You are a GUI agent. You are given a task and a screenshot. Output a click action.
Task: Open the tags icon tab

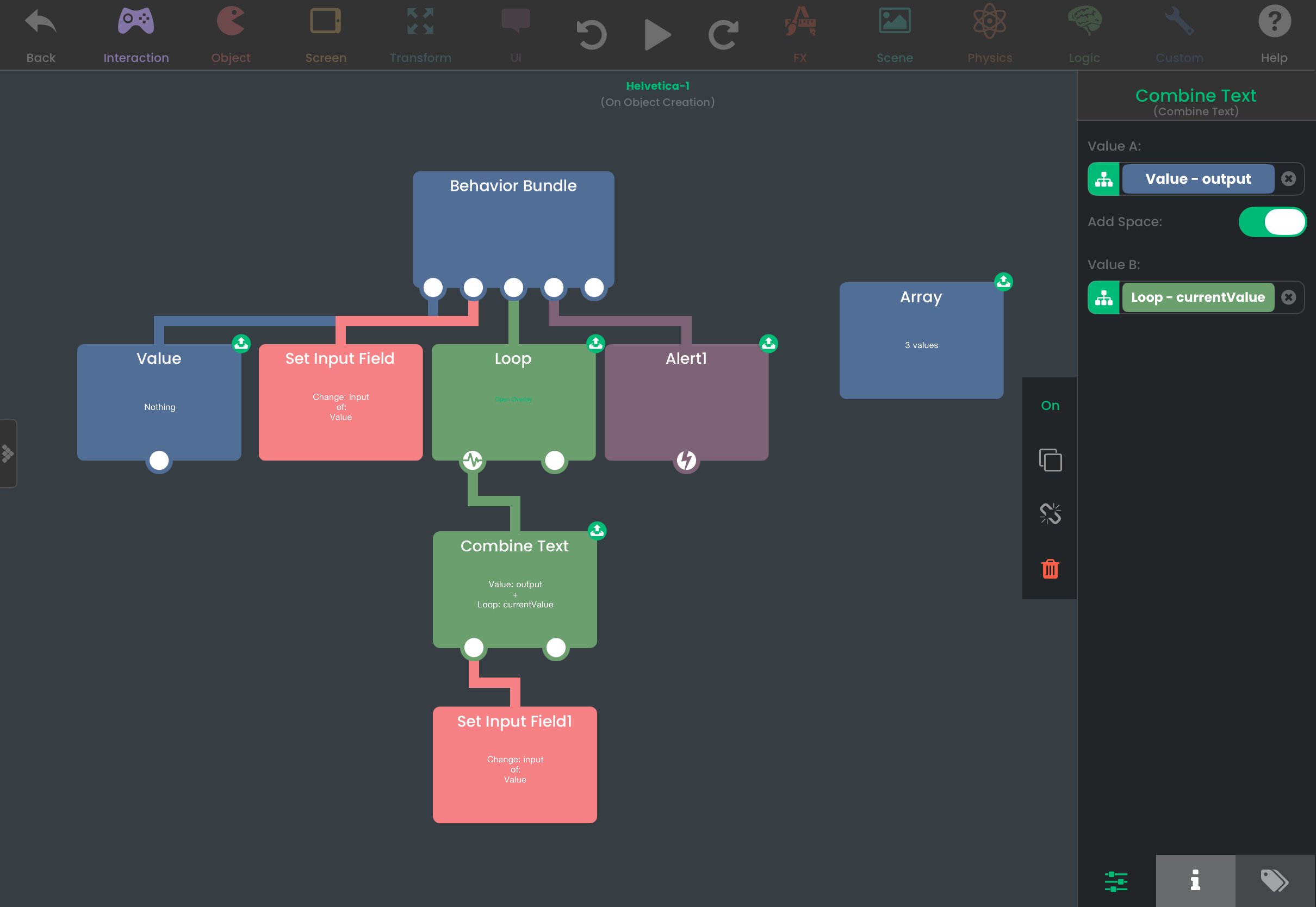point(1275,881)
